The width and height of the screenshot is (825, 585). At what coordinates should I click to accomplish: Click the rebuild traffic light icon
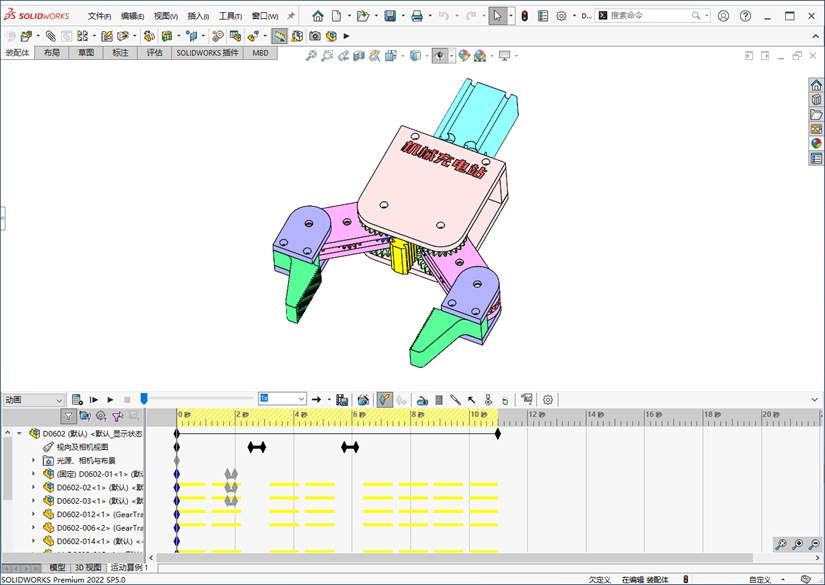524,16
